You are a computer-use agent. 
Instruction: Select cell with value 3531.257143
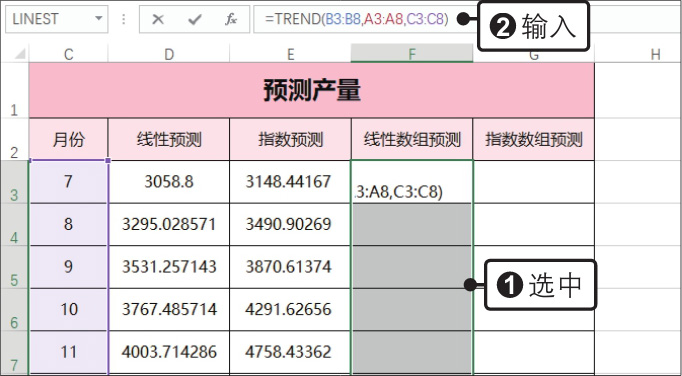tap(169, 267)
